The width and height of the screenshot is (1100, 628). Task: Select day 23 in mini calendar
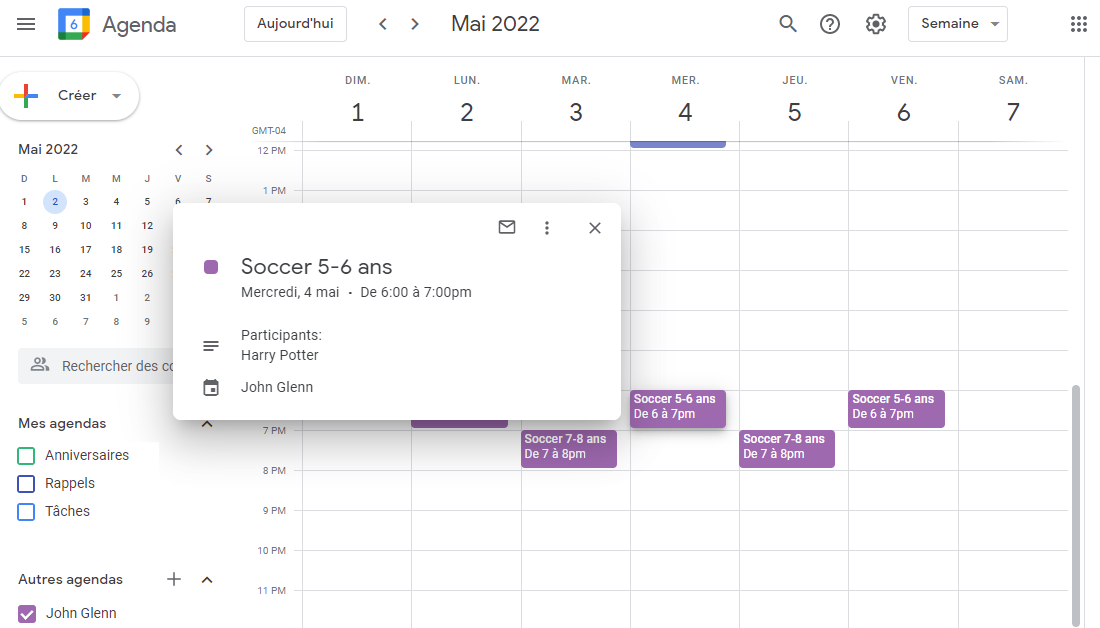click(55, 274)
